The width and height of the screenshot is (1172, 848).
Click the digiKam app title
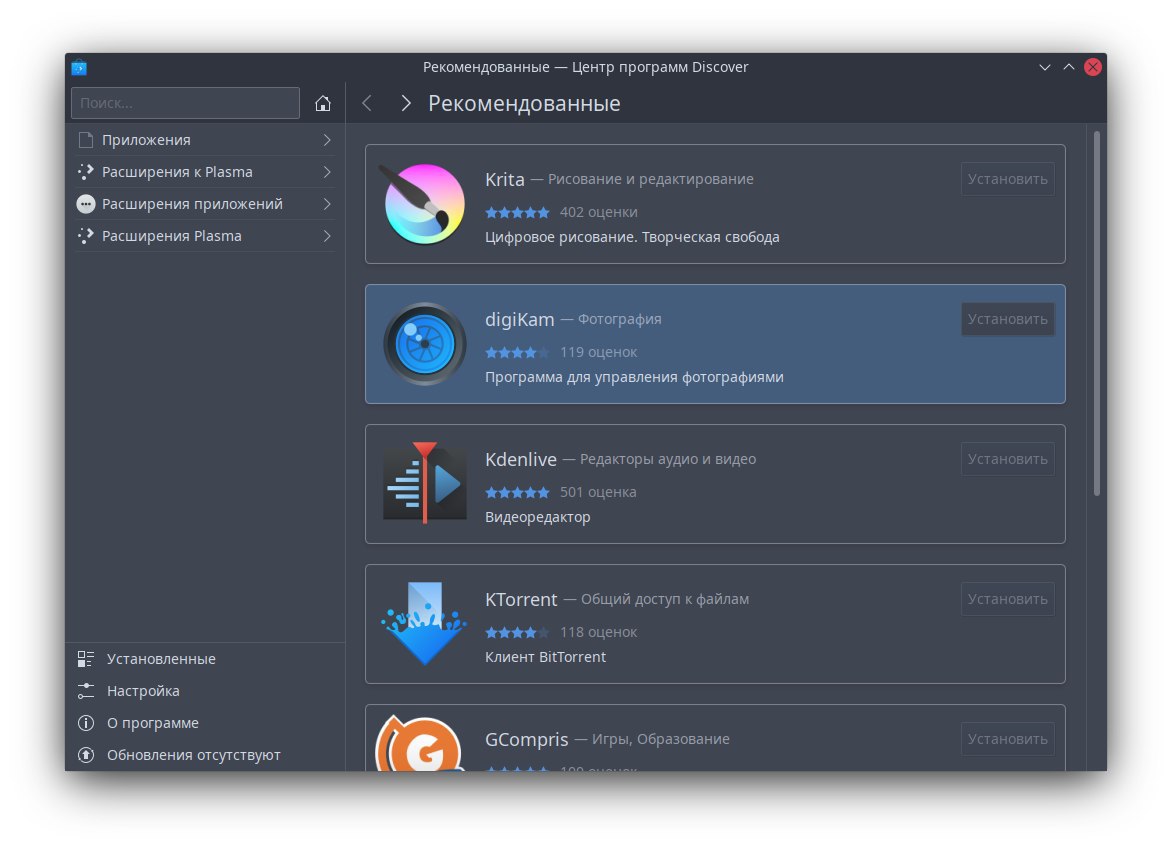pos(519,320)
